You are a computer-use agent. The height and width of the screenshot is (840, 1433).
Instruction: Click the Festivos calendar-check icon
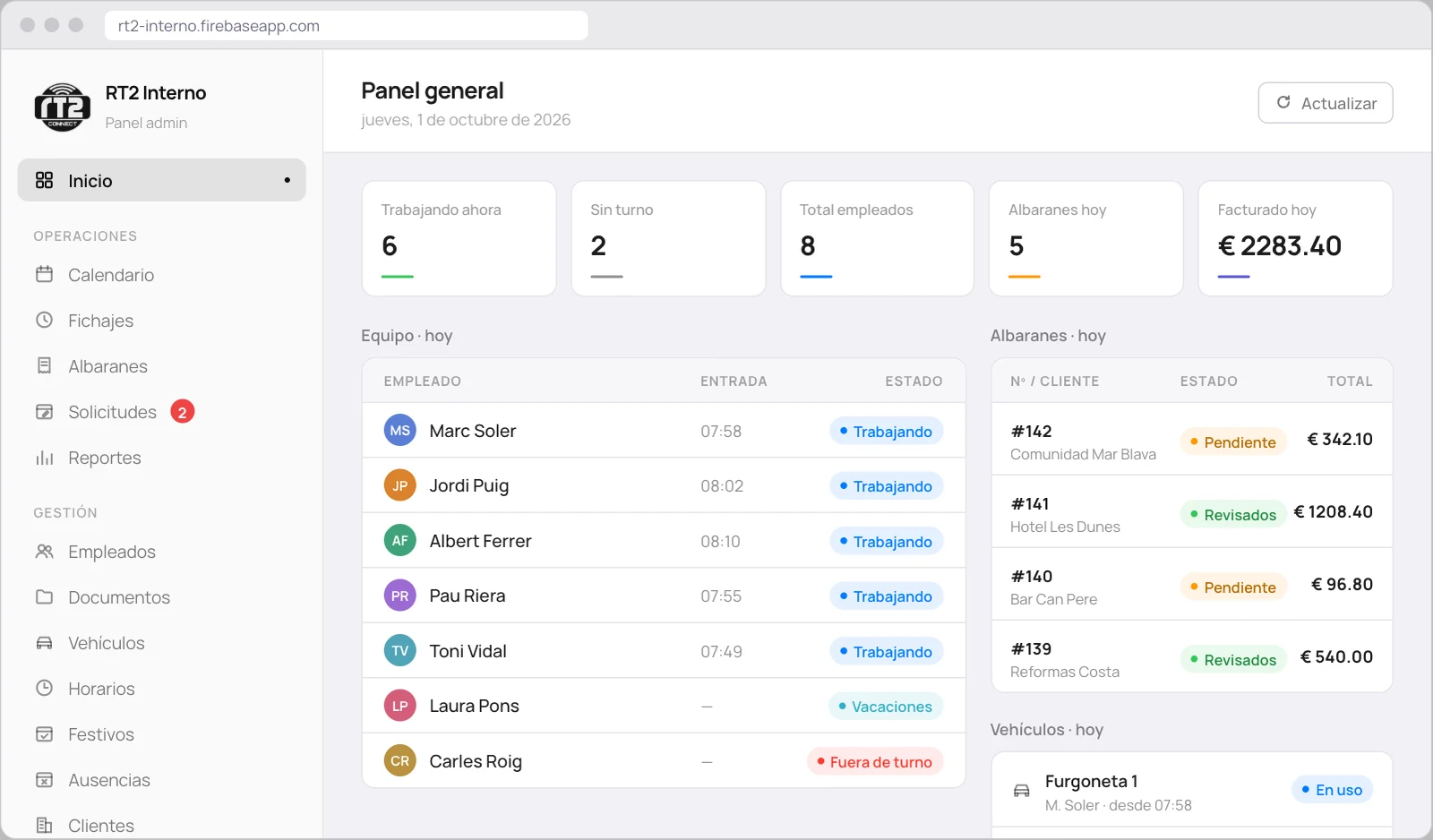pos(44,733)
